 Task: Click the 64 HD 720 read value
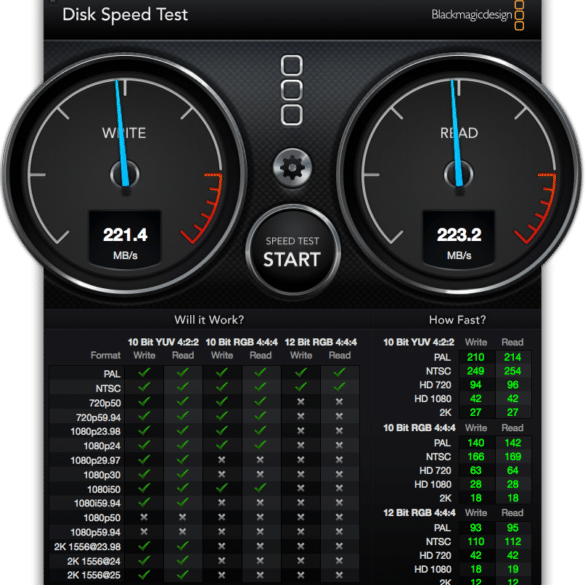tap(513, 470)
